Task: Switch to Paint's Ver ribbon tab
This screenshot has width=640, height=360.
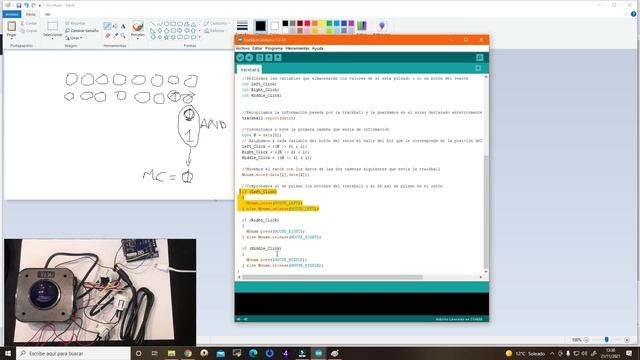Action: click(x=48, y=14)
